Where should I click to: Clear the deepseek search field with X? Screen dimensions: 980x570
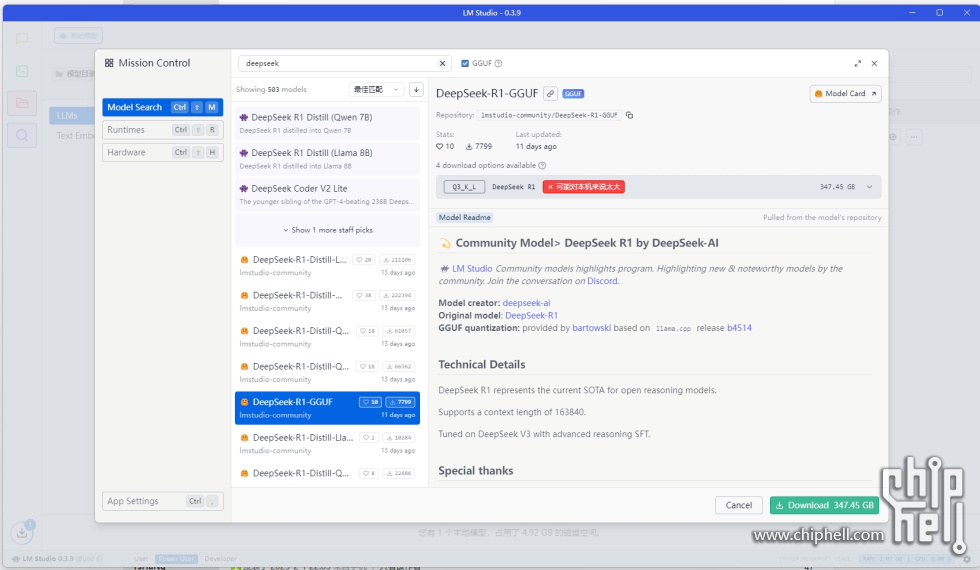pyautogui.click(x=442, y=63)
